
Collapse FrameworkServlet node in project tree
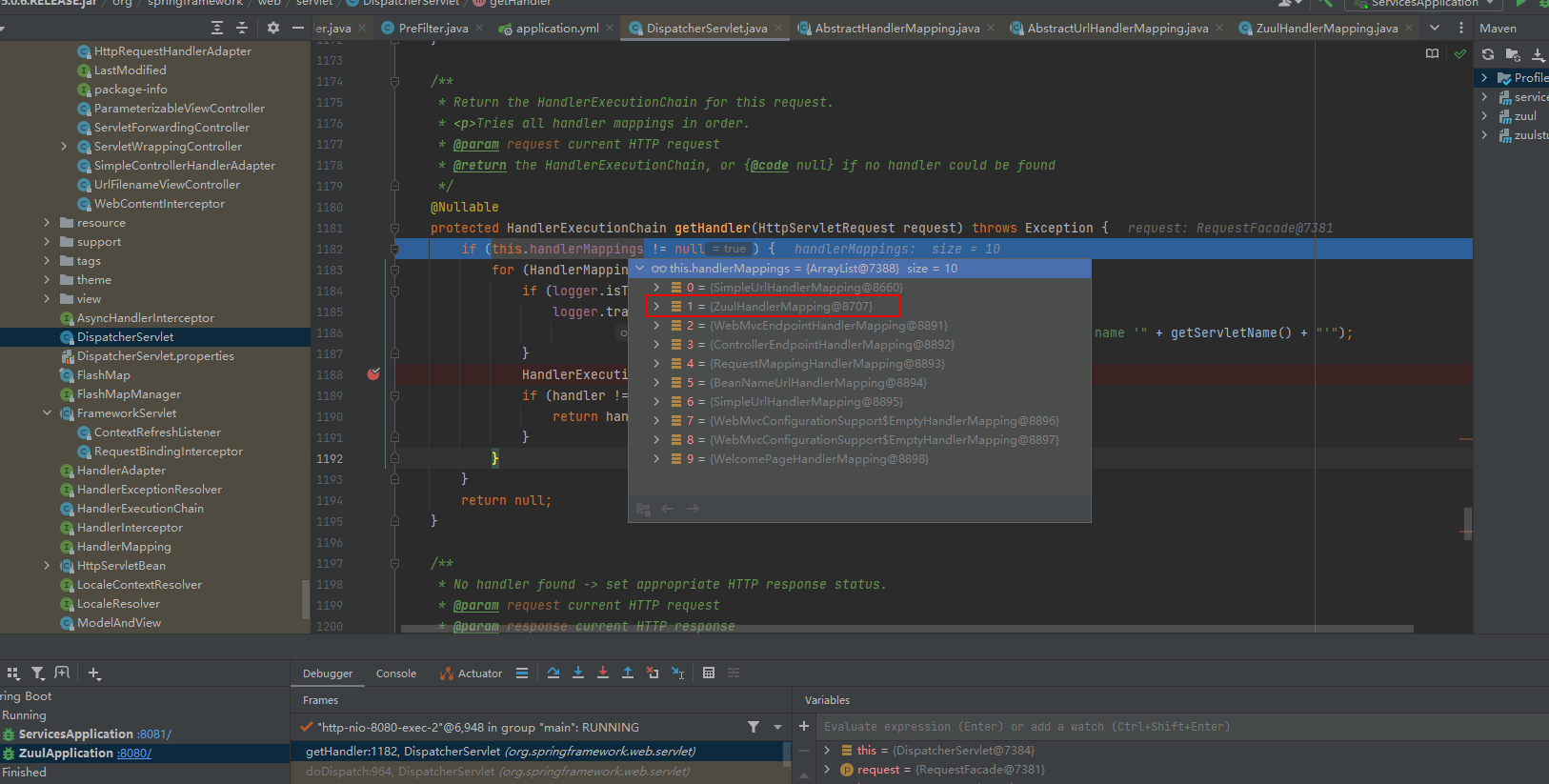(x=47, y=412)
